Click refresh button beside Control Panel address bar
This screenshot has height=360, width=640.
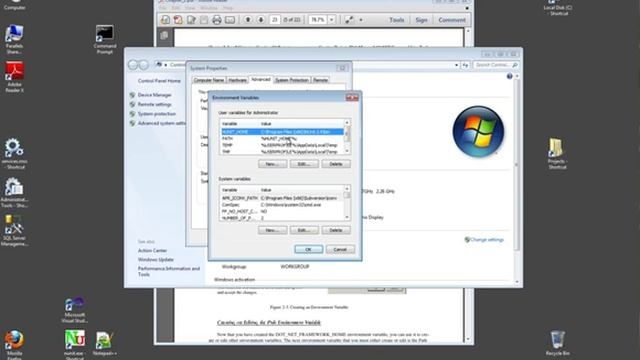click(465, 65)
